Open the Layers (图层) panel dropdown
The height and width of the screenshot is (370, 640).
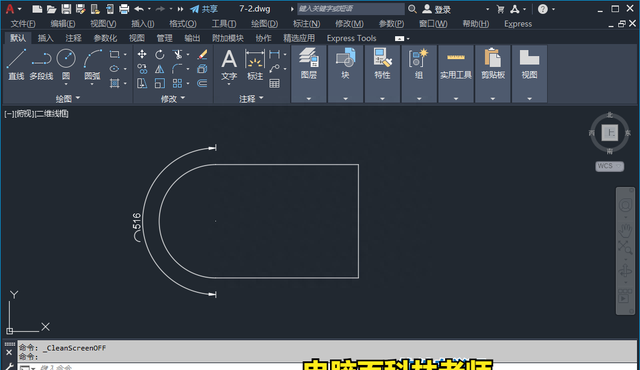point(309,98)
